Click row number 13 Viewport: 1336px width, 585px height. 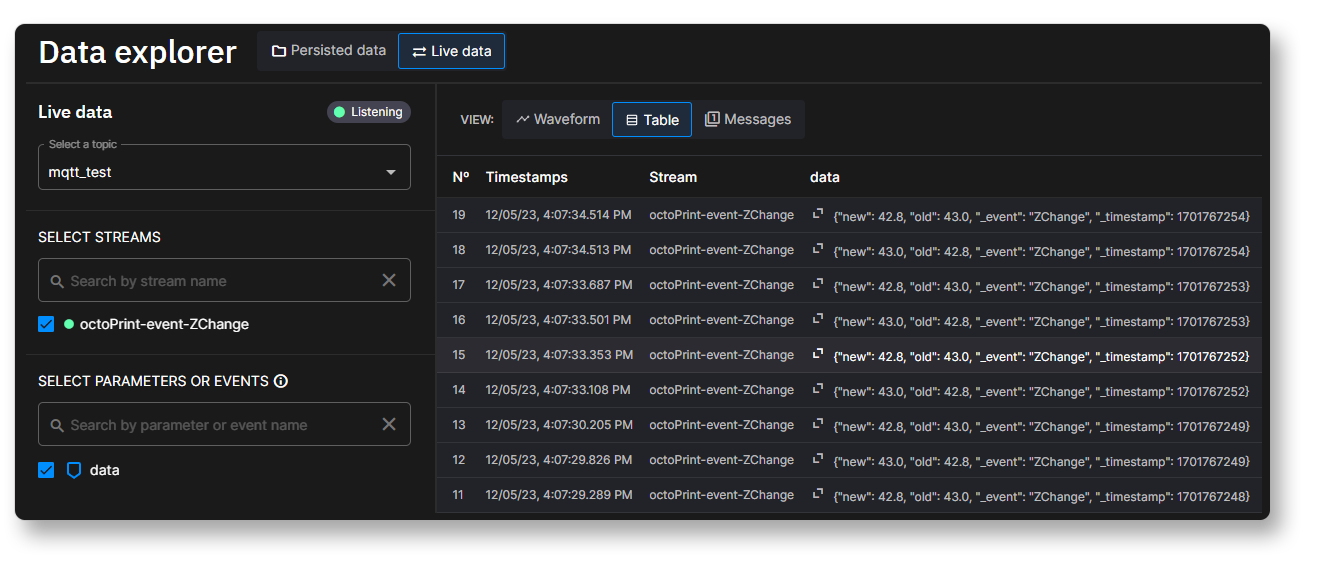click(x=459, y=425)
